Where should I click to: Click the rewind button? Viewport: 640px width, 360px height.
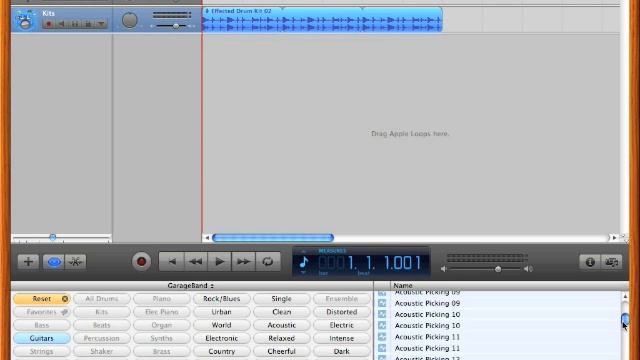(x=196, y=262)
